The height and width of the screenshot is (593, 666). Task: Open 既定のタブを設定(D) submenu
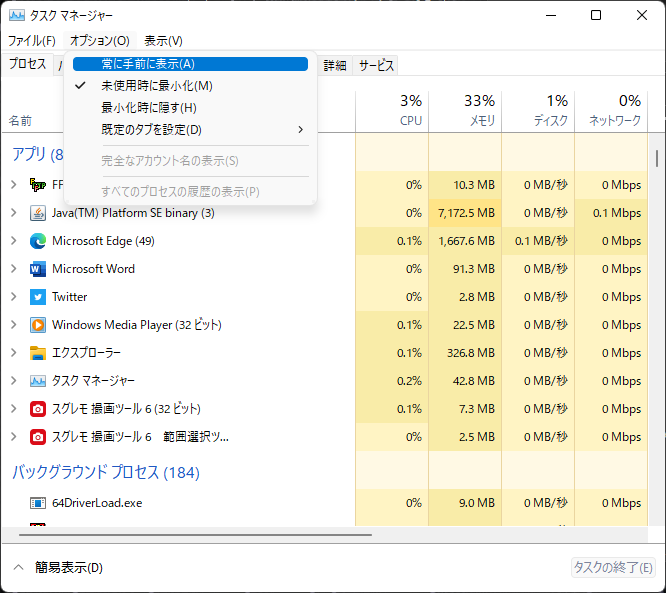190,130
